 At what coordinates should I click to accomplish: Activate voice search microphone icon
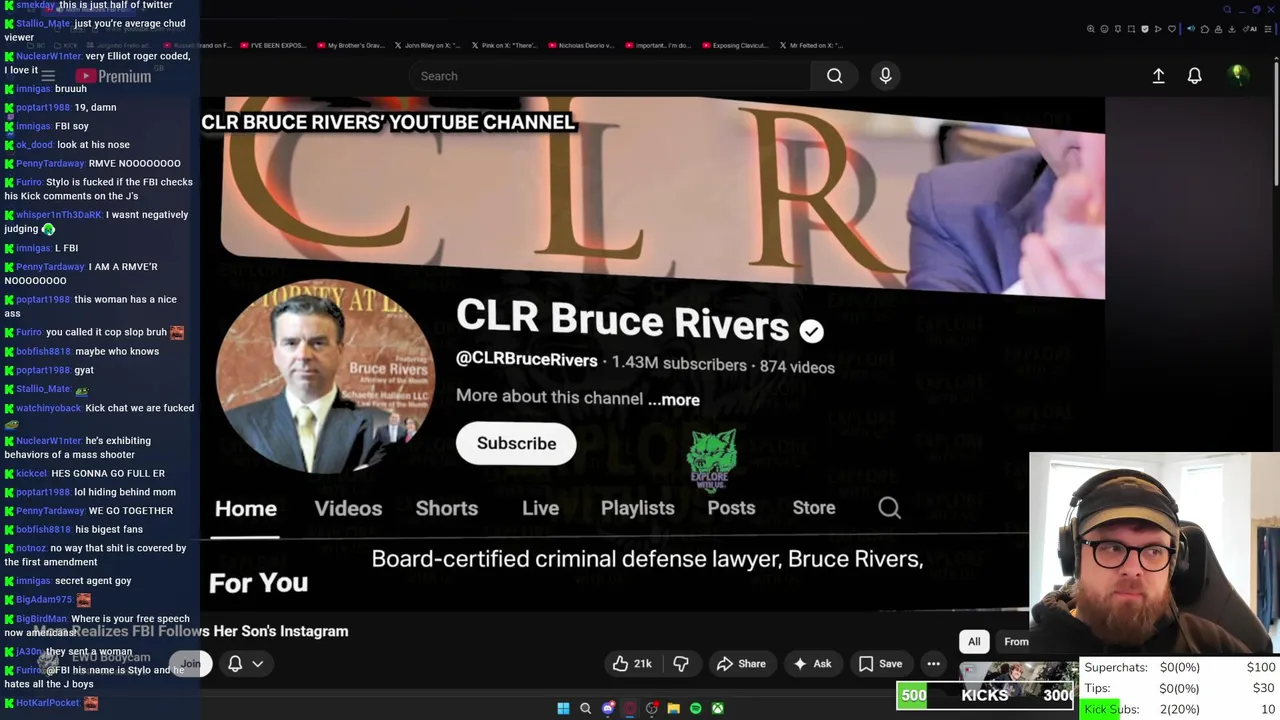click(885, 76)
